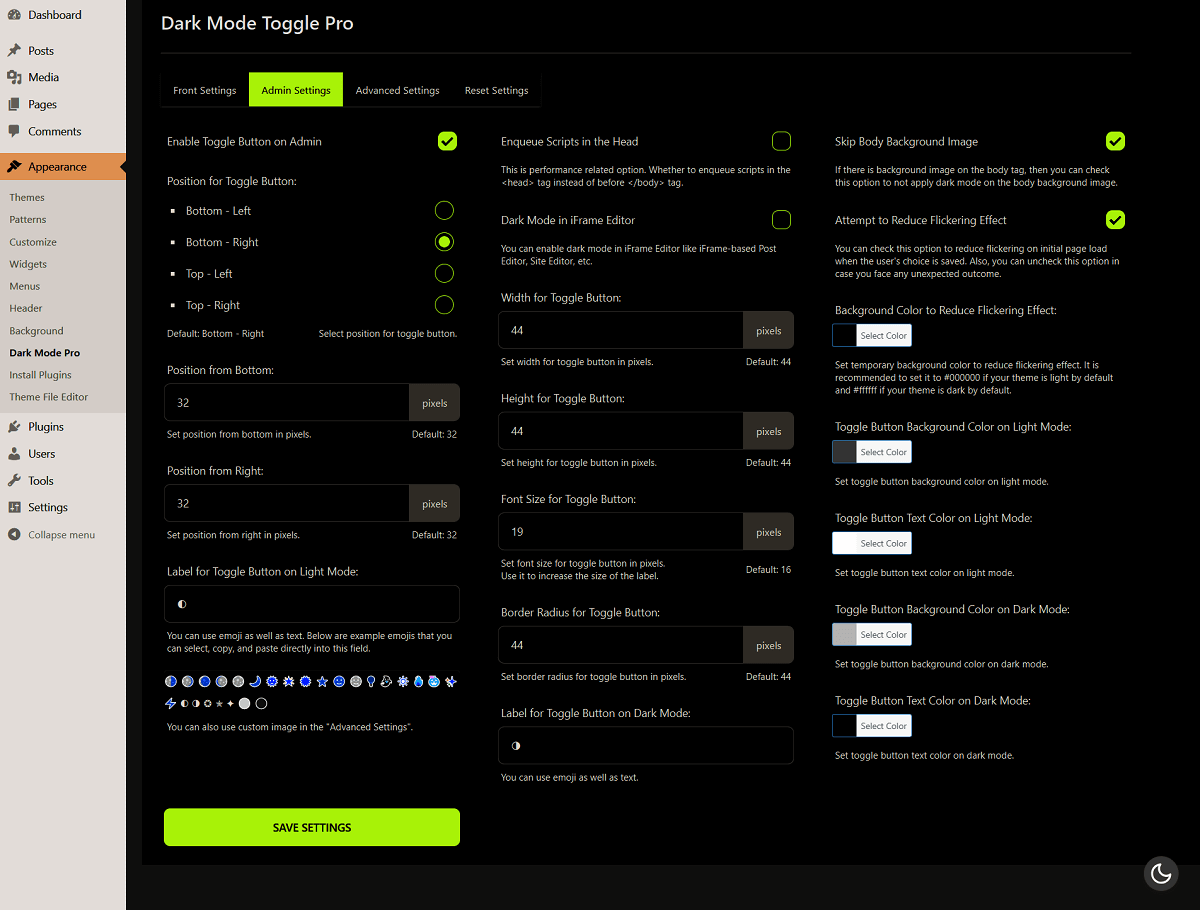
Task: Click the "Position for Toggle Button:" label
Action: [232, 181]
